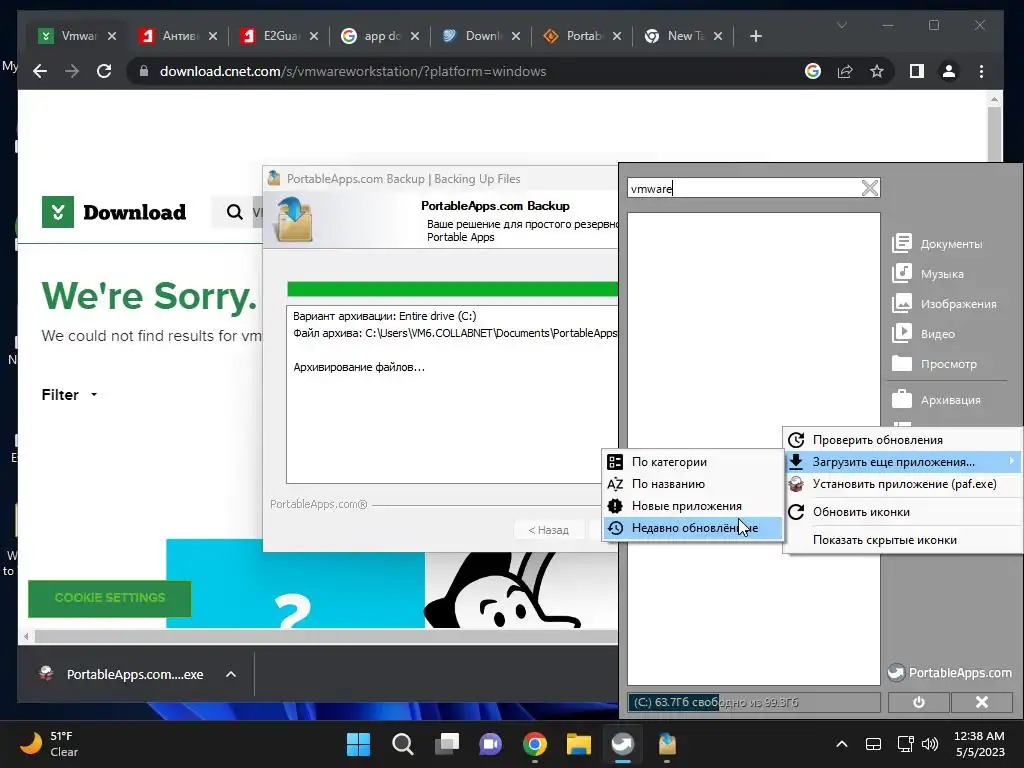1024x768 pixels.
Task: Select Недавно обновлённые submenu item
Action: coord(692,528)
